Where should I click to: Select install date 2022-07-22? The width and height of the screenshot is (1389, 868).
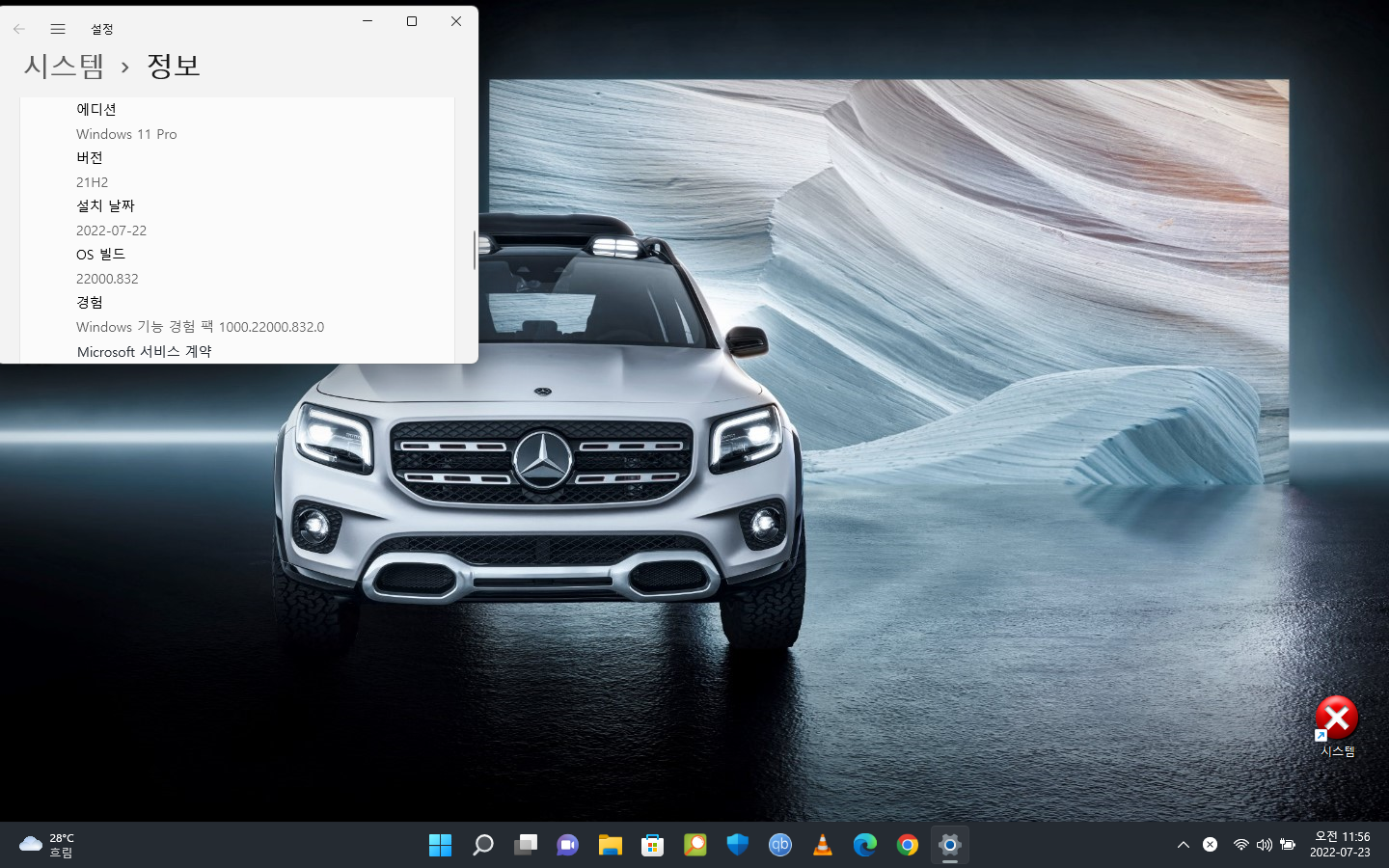tap(112, 231)
